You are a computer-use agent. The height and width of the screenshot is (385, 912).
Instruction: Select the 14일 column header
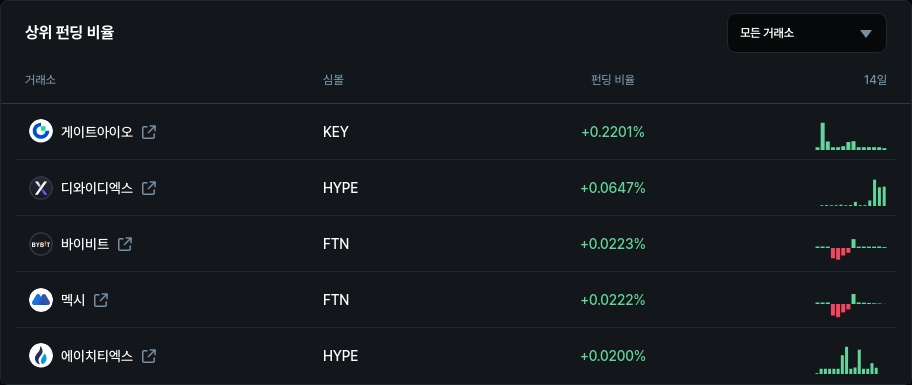click(875, 80)
